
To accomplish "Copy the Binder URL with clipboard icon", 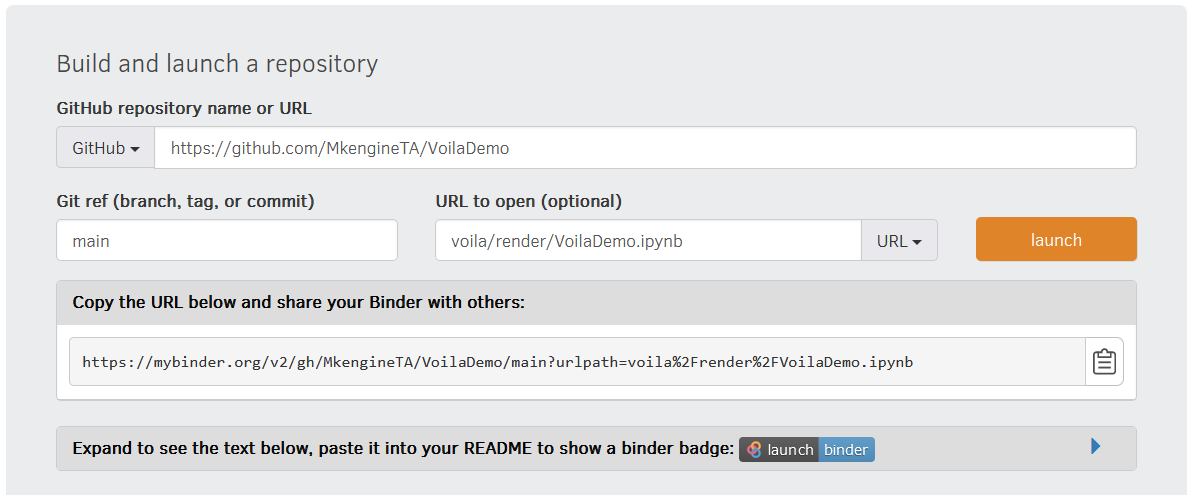I will pos(1104,362).
